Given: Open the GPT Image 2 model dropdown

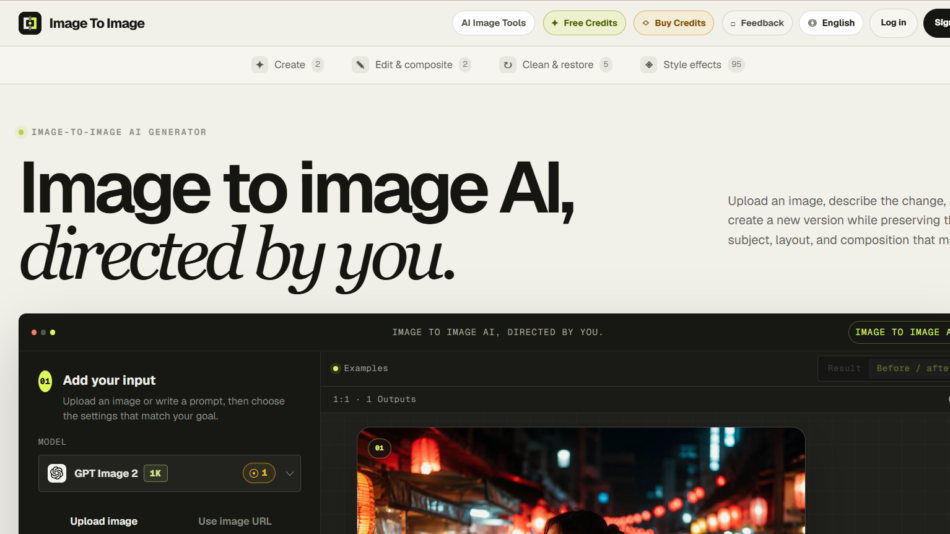Looking at the screenshot, I should click(169, 473).
